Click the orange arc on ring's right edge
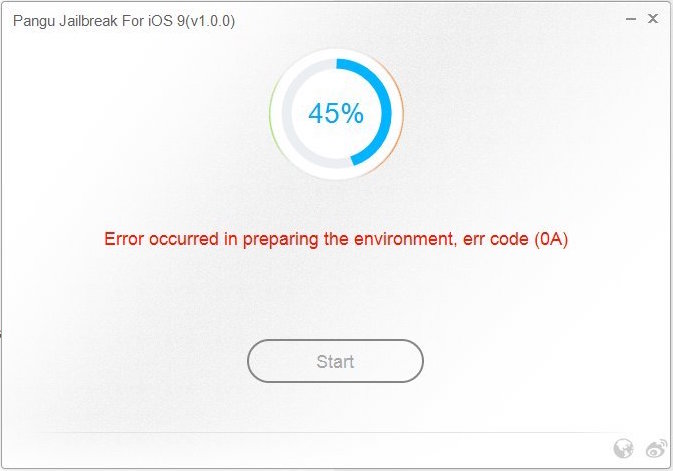673x471 pixels. click(x=401, y=114)
